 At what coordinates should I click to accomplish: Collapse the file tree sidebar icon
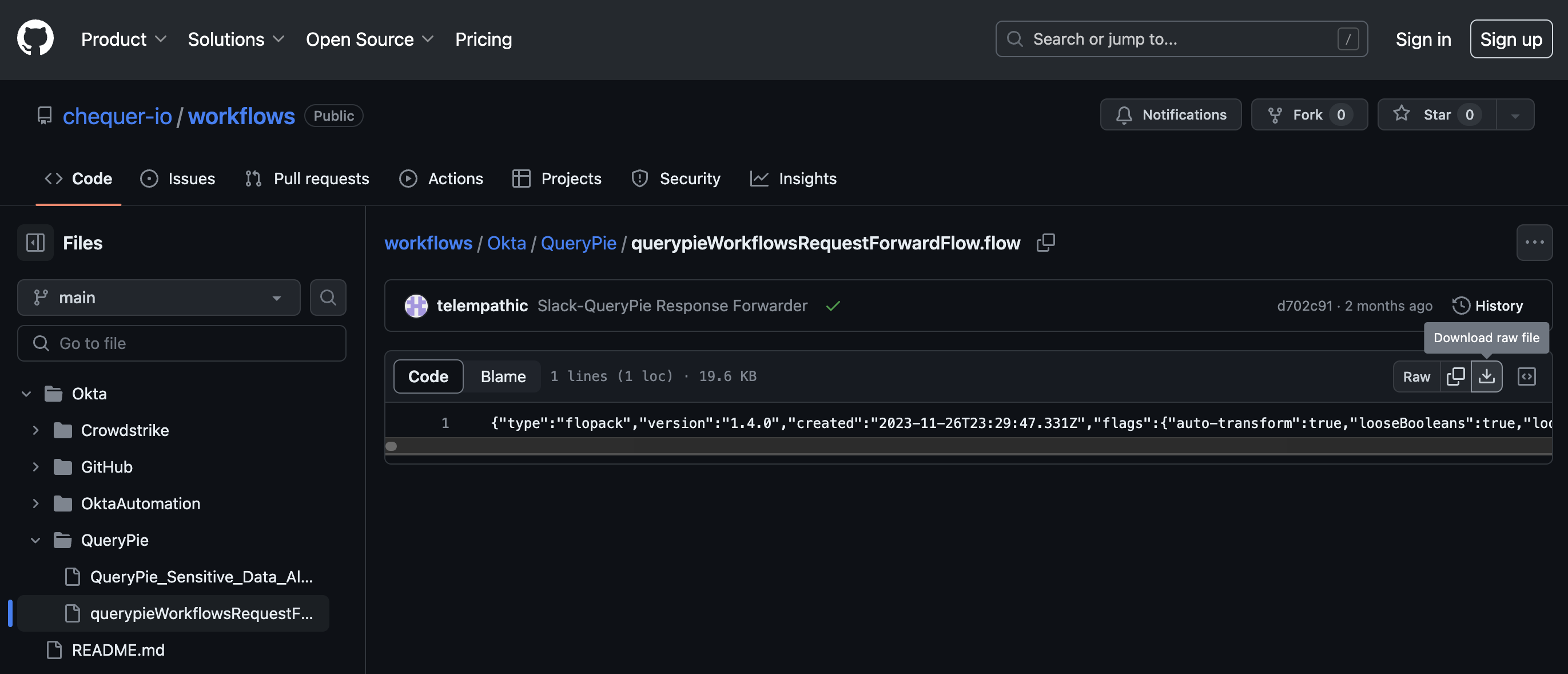coord(35,243)
